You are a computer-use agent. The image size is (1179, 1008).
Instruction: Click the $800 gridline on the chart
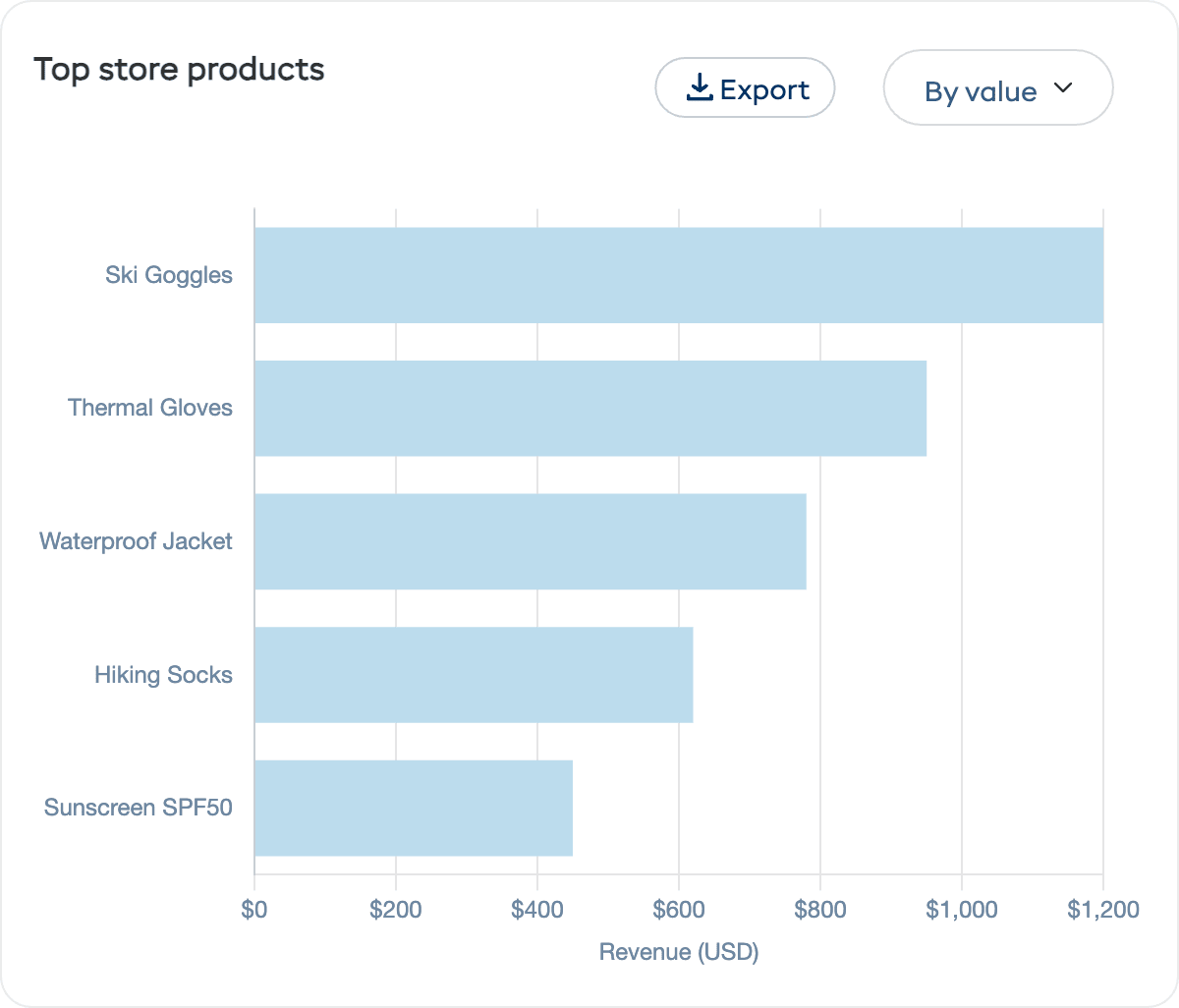click(820, 540)
